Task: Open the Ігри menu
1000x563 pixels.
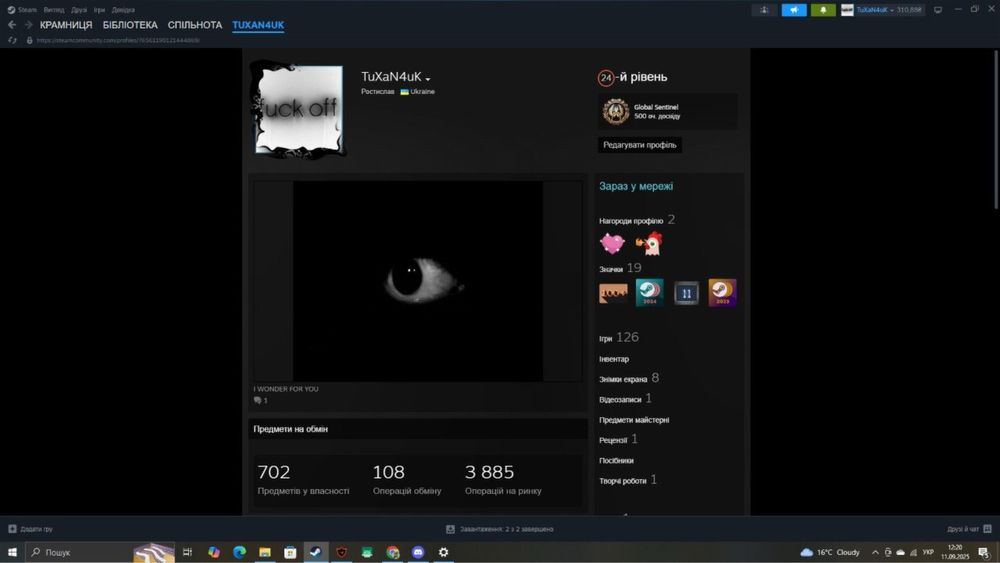Action: [99, 10]
